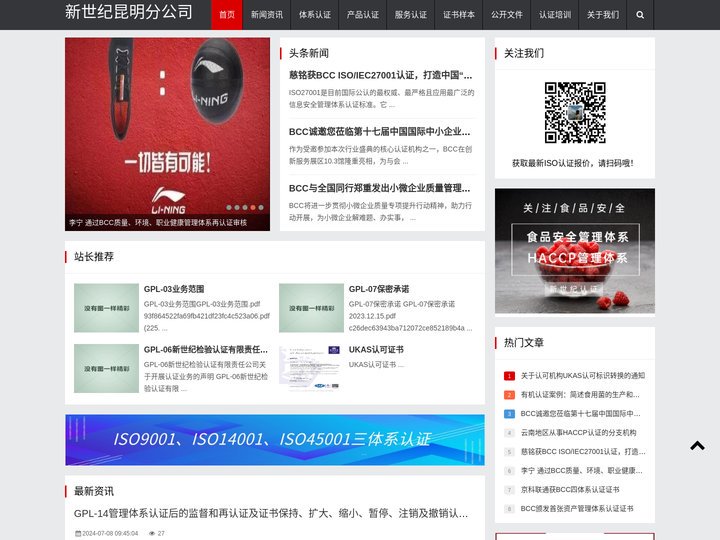Select the fifth carousel dot
This screenshot has width=720, height=540.
click(261, 208)
